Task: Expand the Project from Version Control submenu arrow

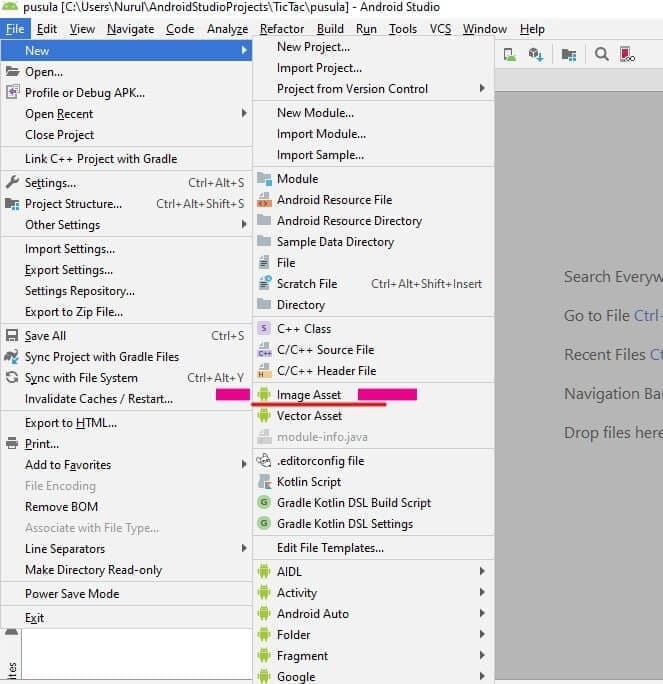Action: [482, 88]
